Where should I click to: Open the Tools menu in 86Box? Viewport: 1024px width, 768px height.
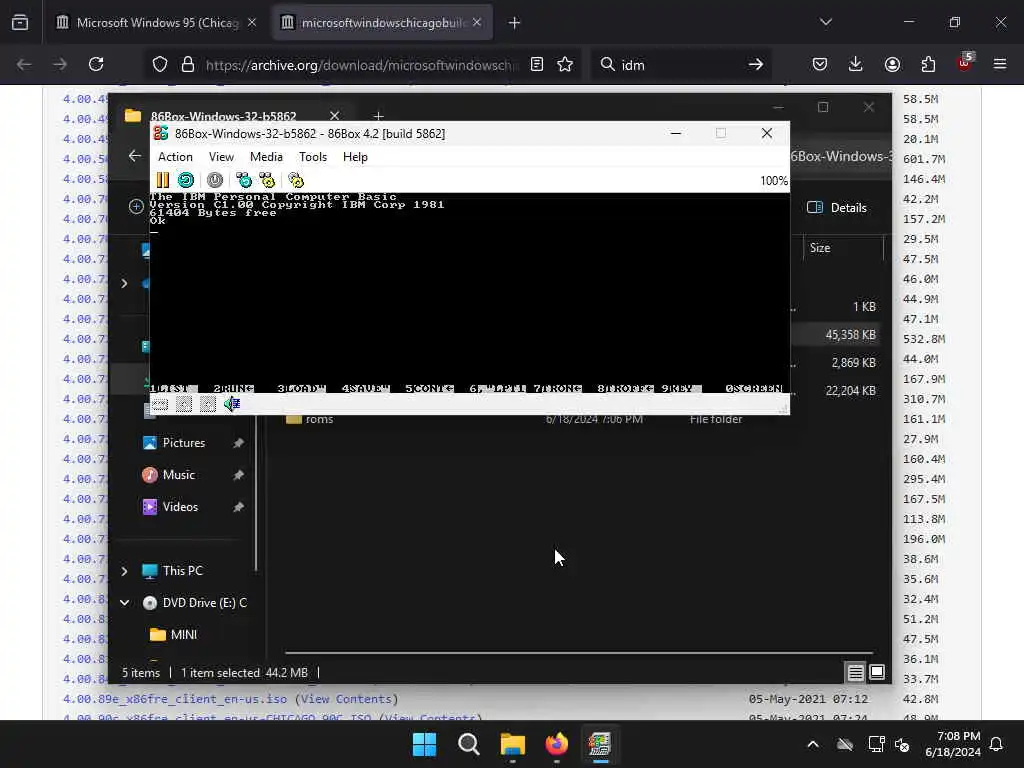[x=313, y=157]
